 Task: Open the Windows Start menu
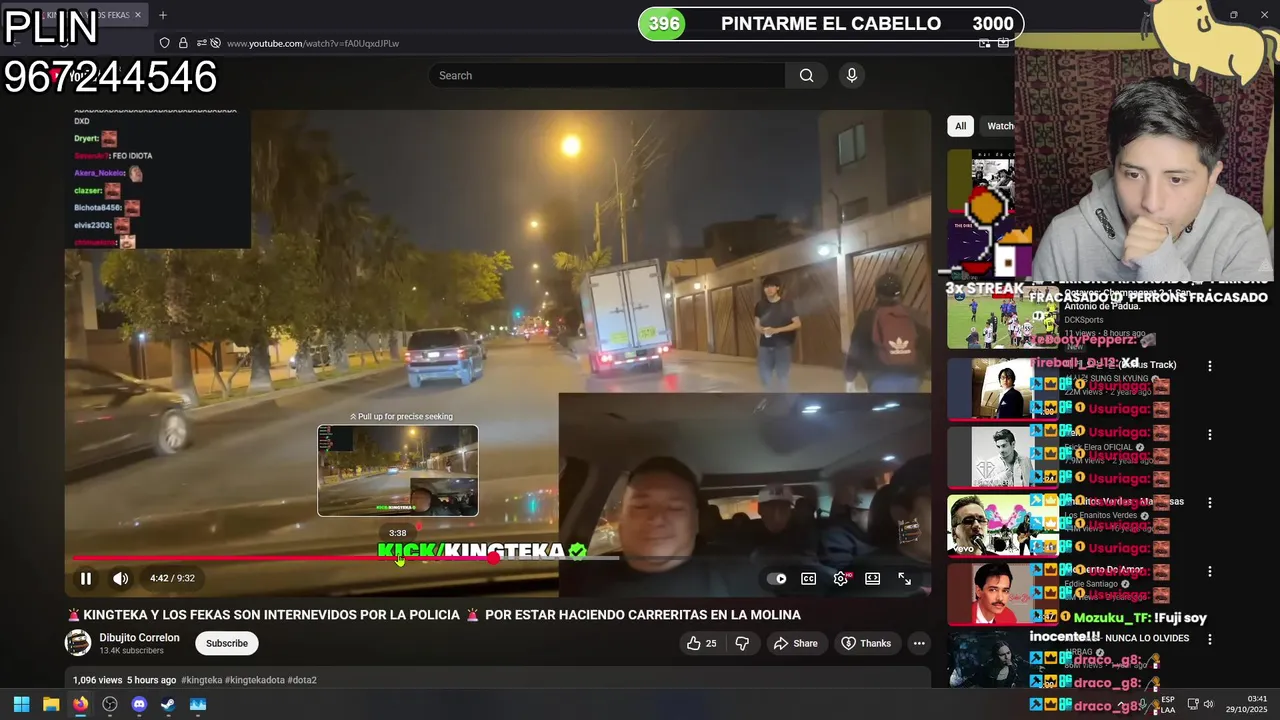[x=21, y=704]
